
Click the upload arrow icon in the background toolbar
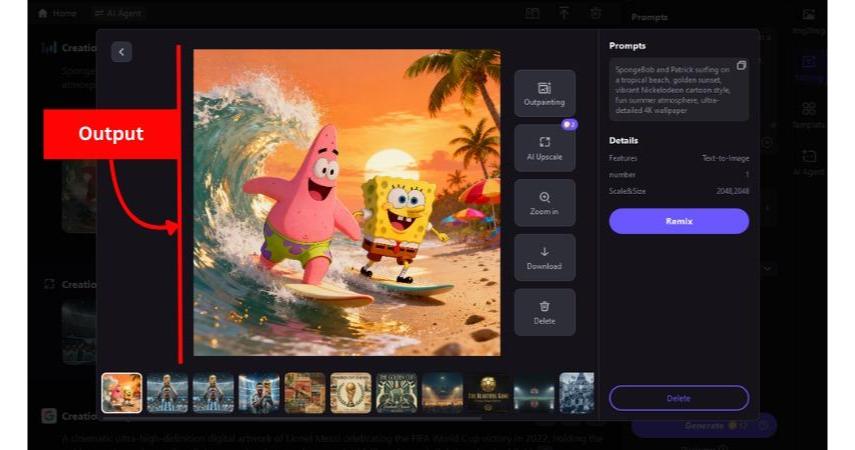(x=564, y=13)
